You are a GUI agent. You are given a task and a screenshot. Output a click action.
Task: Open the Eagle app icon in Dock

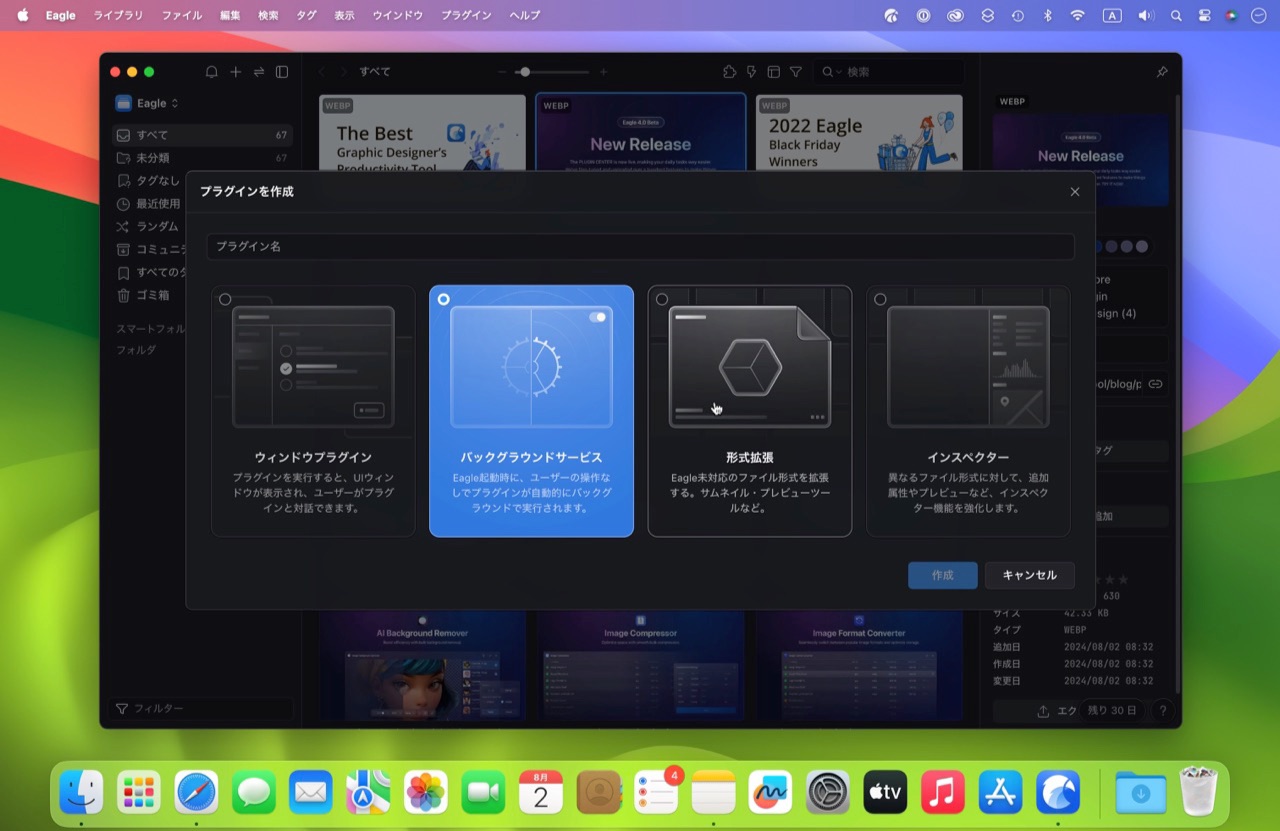[1058, 792]
